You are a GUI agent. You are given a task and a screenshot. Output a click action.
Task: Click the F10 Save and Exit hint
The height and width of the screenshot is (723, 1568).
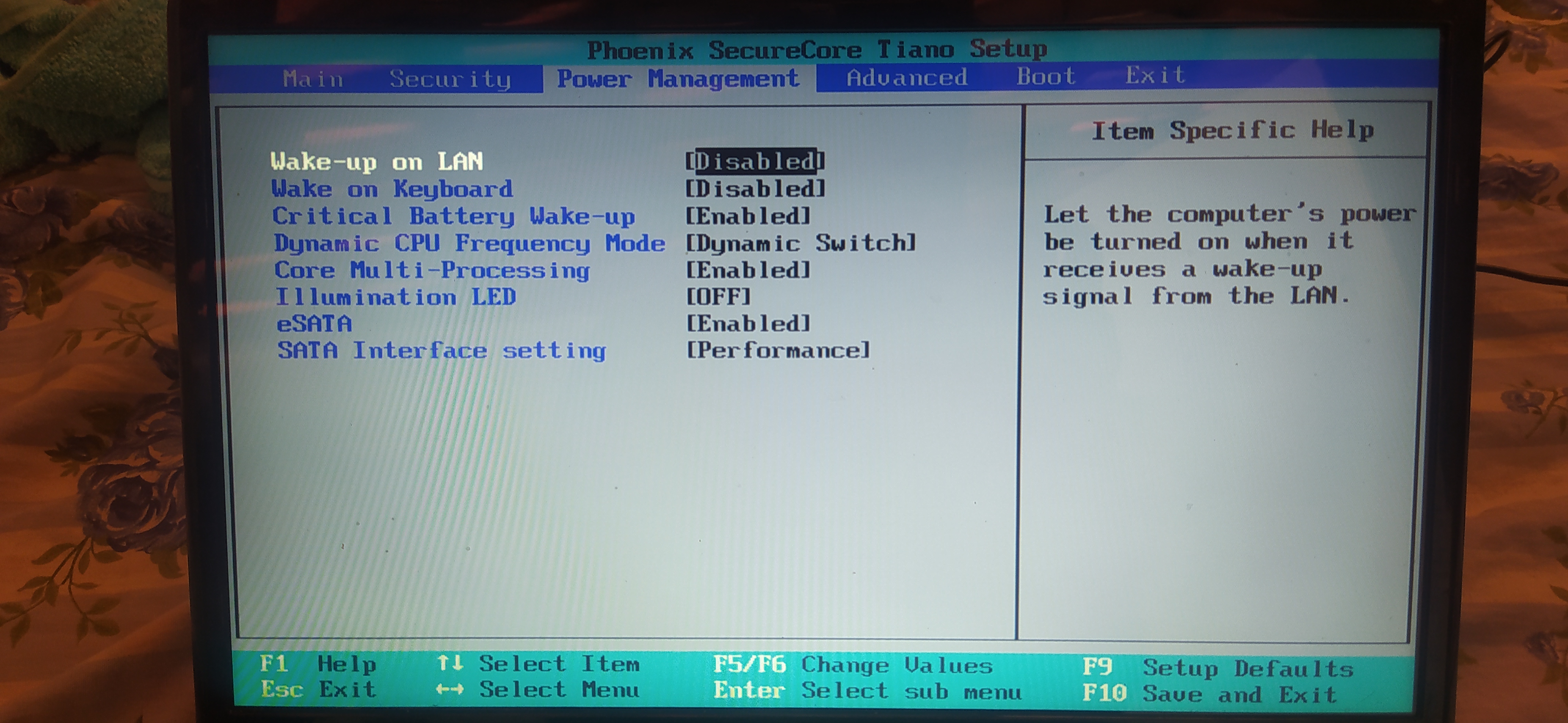pyautogui.click(x=1209, y=694)
